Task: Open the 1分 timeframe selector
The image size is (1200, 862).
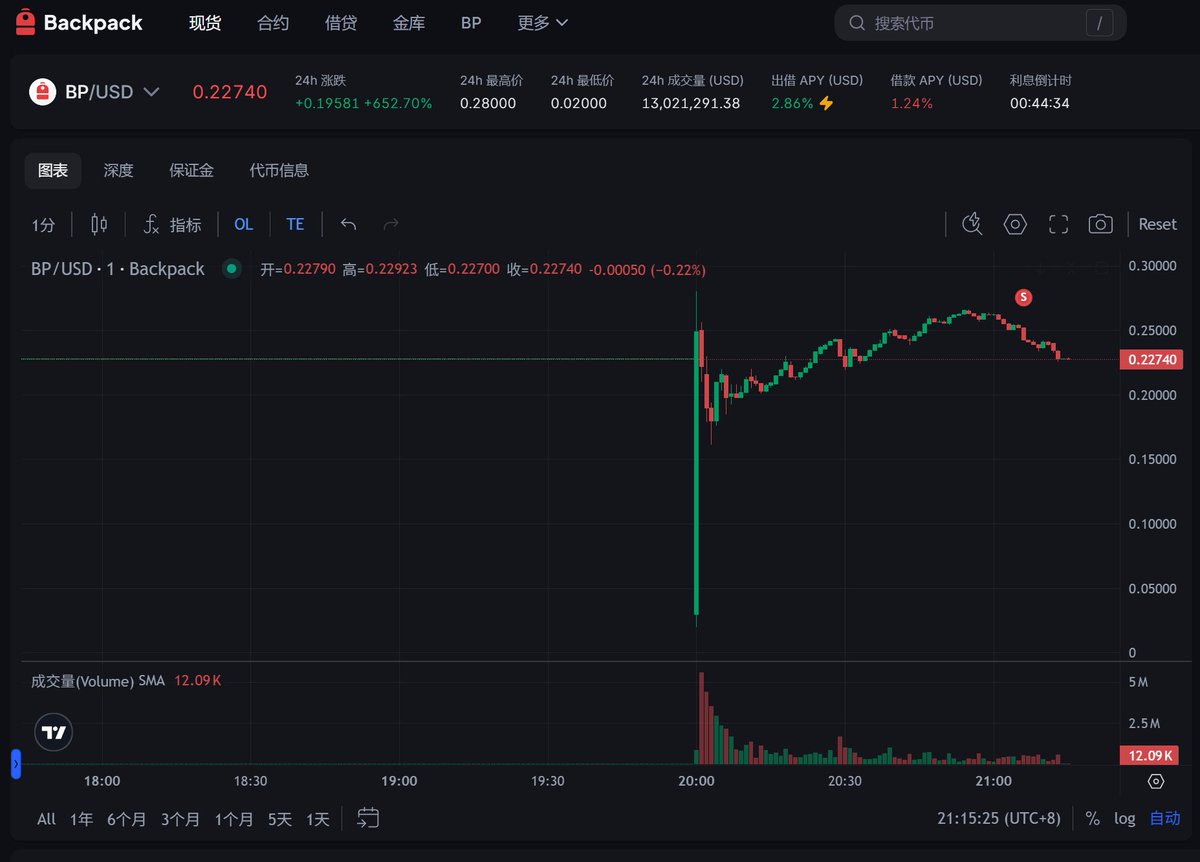Action: click(x=42, y=224)
